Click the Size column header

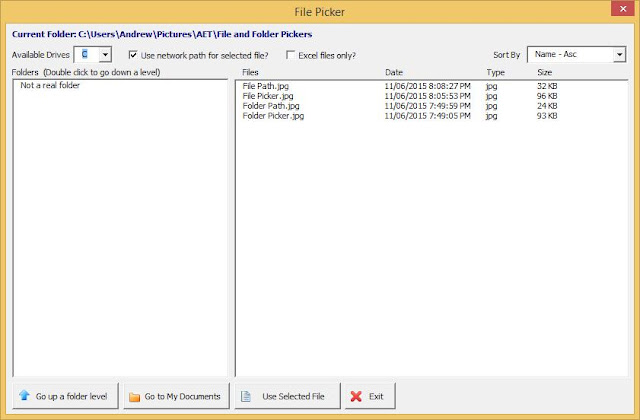pyautogui.click(x=544, y=72)
